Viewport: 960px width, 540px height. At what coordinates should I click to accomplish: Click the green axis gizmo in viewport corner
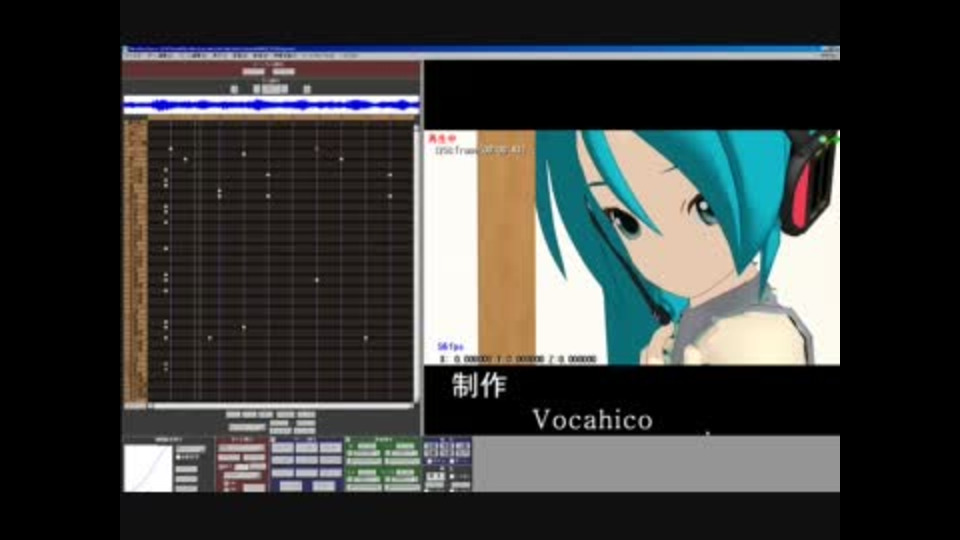pos(828,140)
